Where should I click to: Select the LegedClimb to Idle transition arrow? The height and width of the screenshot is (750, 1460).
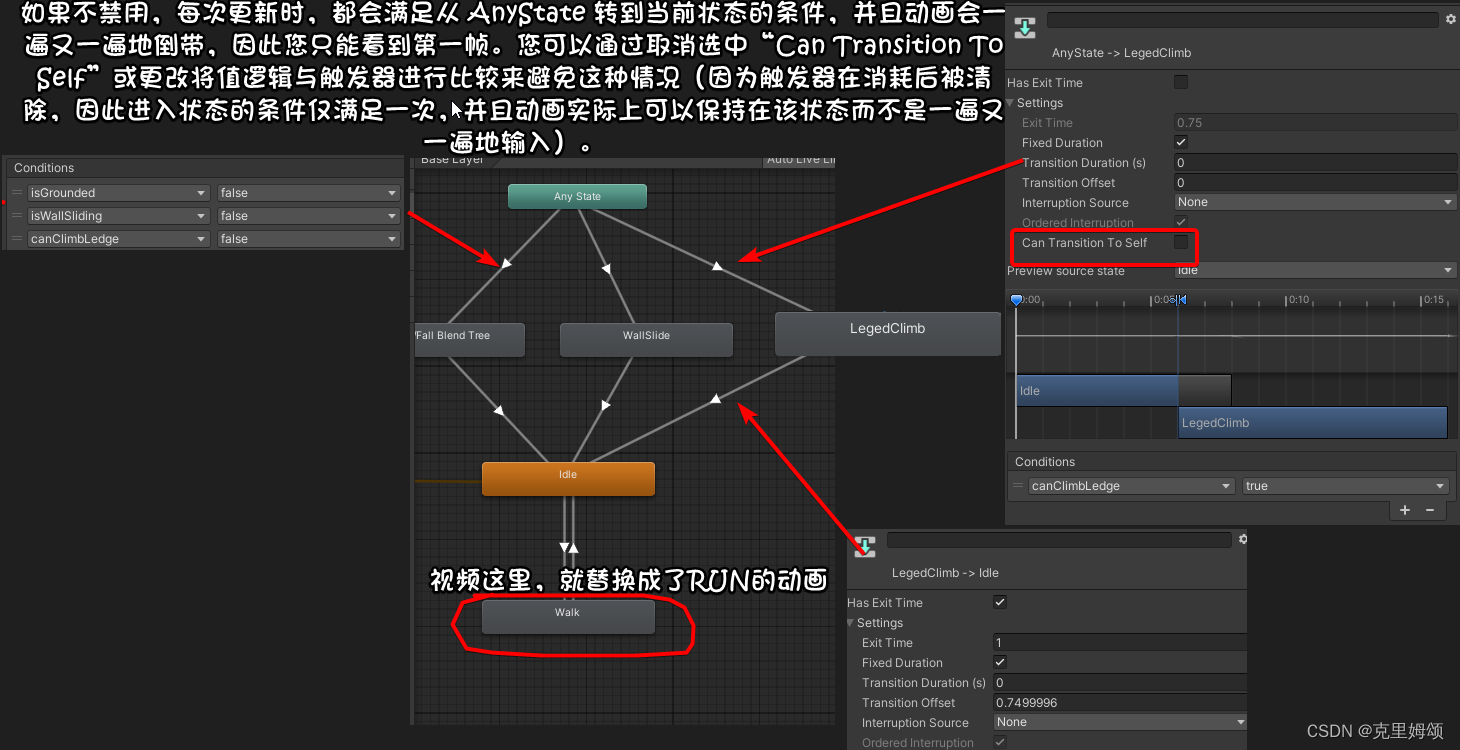[715, 399]
